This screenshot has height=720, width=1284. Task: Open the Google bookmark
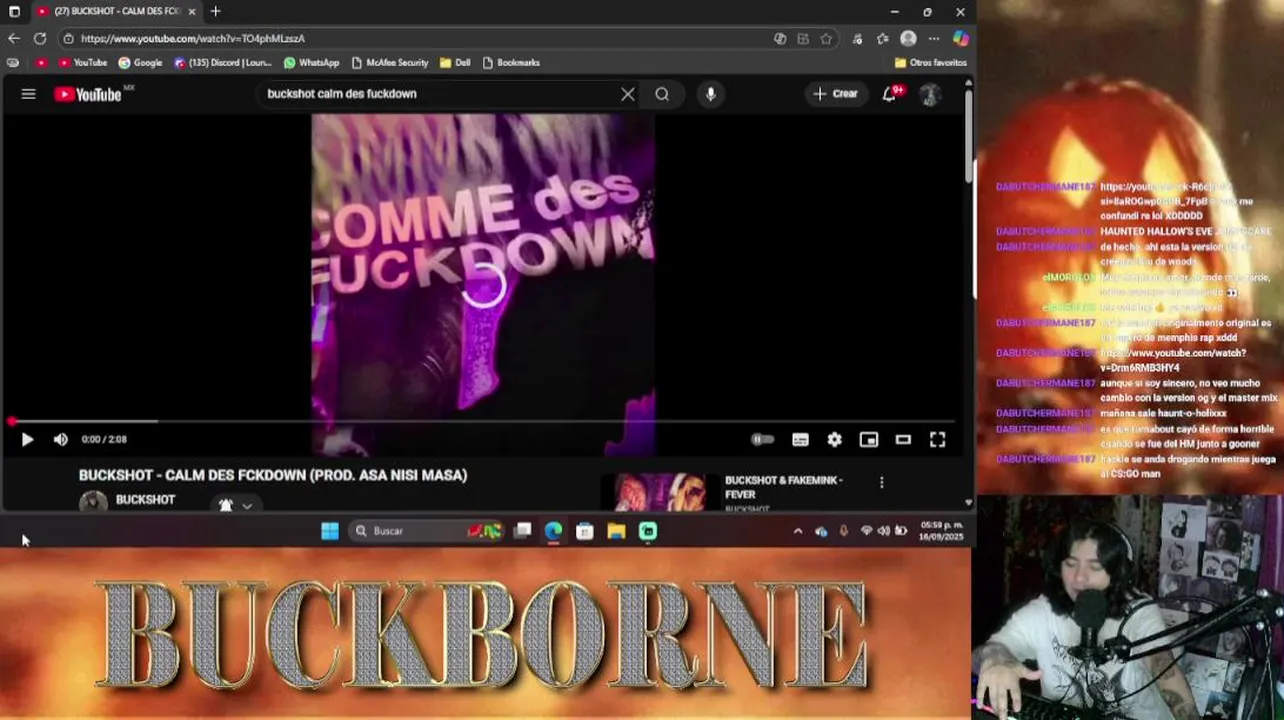(140, 62)
